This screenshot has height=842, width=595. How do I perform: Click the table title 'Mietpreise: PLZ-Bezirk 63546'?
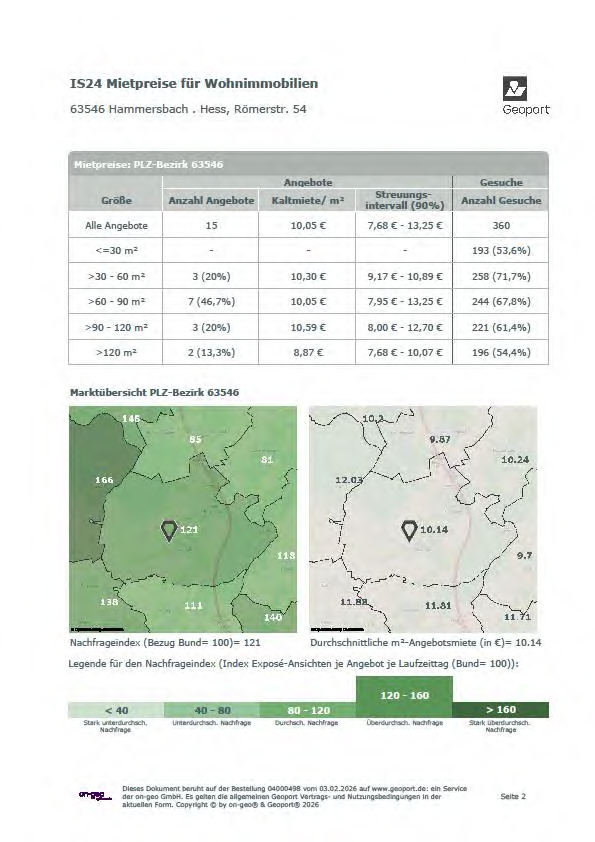click(148, 164)
